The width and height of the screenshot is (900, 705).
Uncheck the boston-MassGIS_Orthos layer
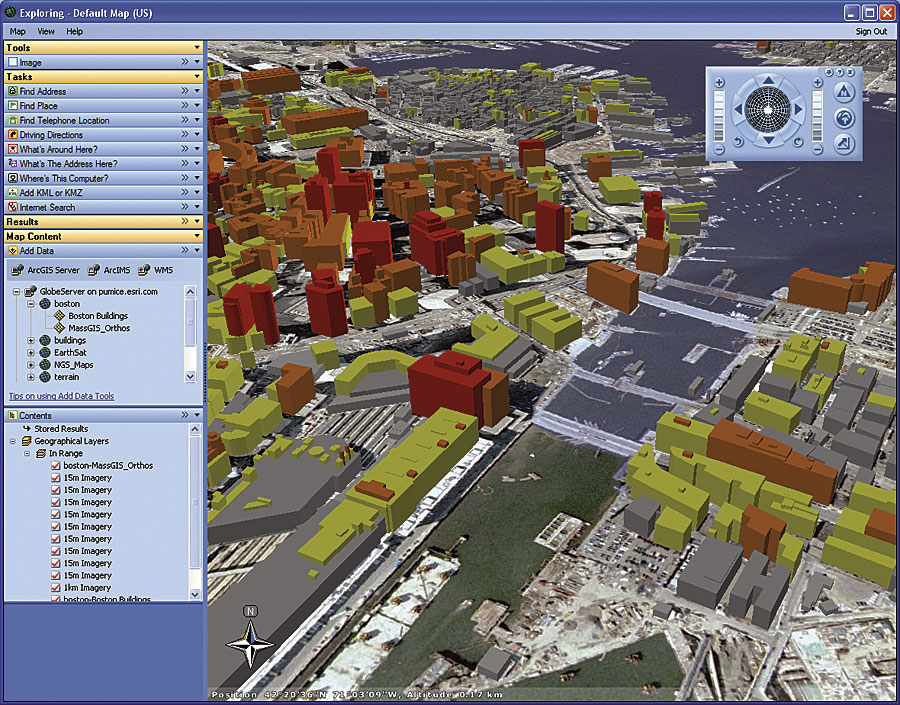[x=56, y=466]
